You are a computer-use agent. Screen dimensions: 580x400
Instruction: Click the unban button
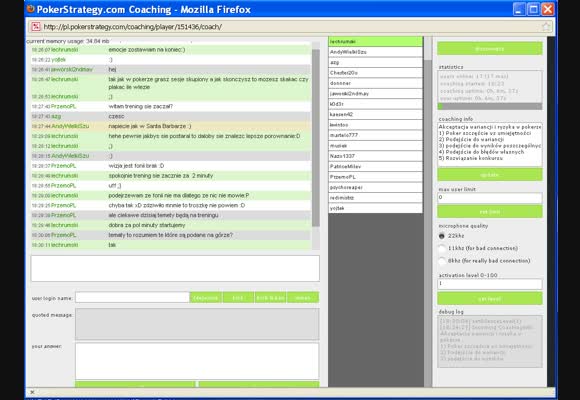click(x=303, y=298)
